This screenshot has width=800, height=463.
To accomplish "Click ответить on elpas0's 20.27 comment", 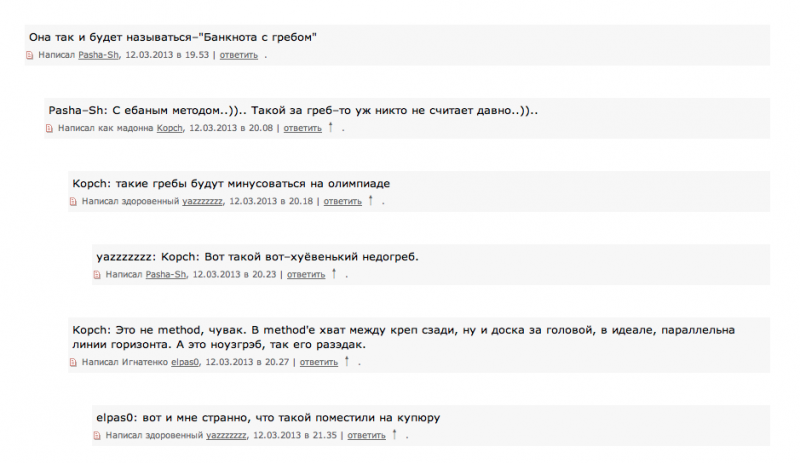I will point(319,362).
